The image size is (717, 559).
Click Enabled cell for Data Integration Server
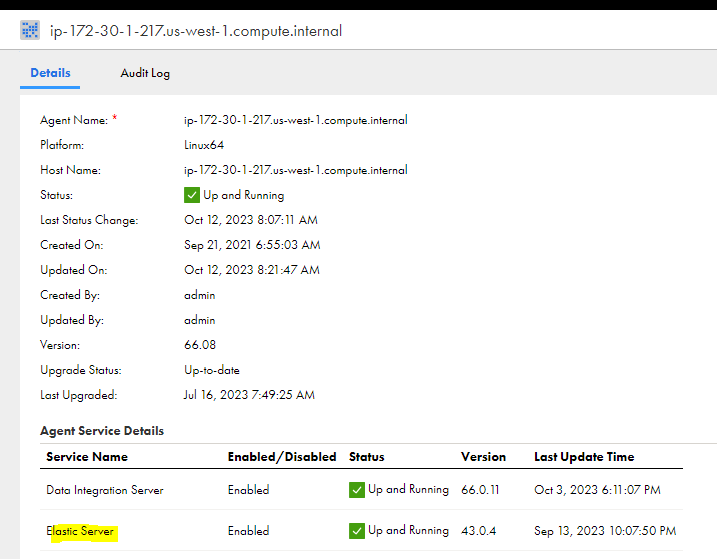point(248,490)
